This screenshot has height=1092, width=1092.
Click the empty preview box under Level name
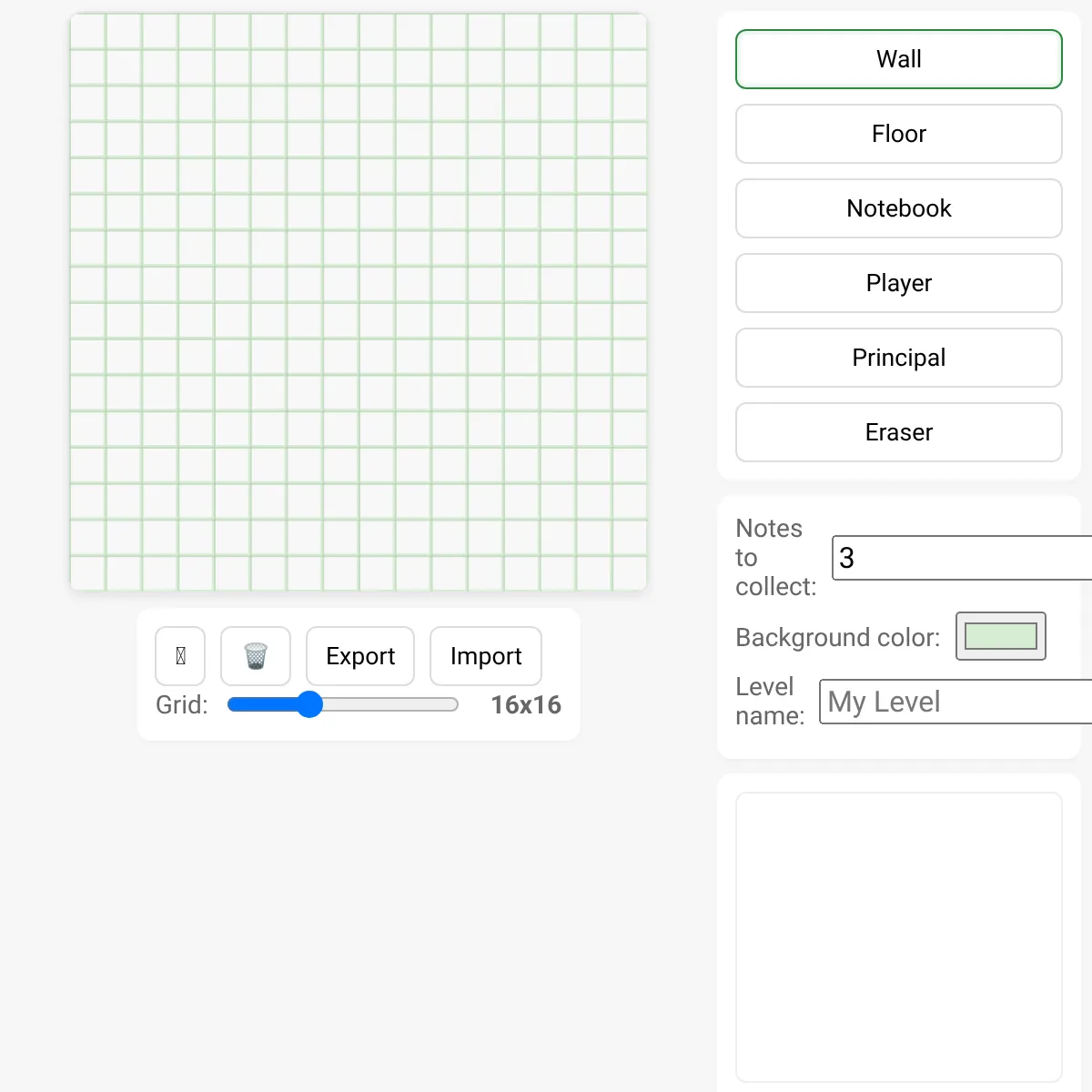tap(899, 937)
